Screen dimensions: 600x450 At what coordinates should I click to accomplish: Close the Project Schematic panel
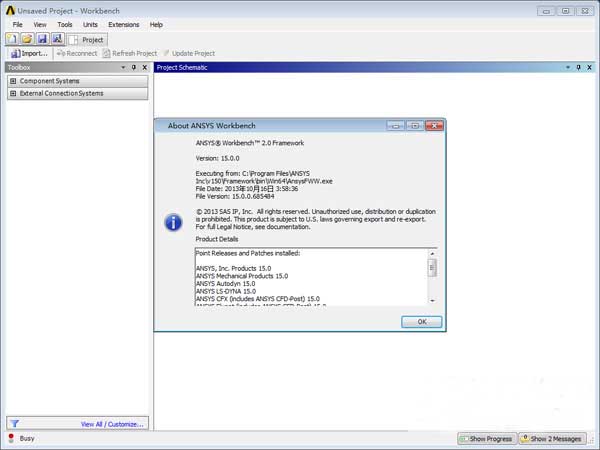click(x=589, y=67)
